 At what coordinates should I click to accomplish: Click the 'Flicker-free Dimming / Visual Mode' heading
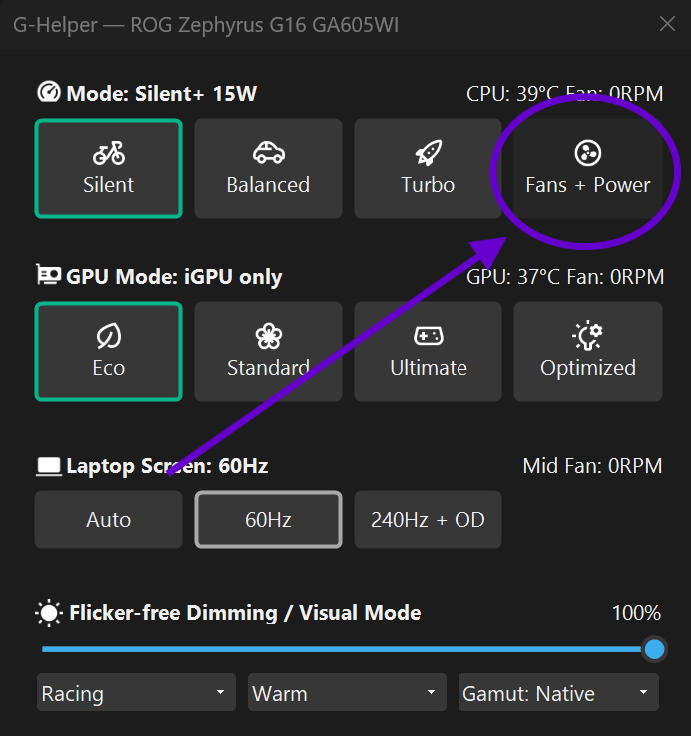pos(245,613)
